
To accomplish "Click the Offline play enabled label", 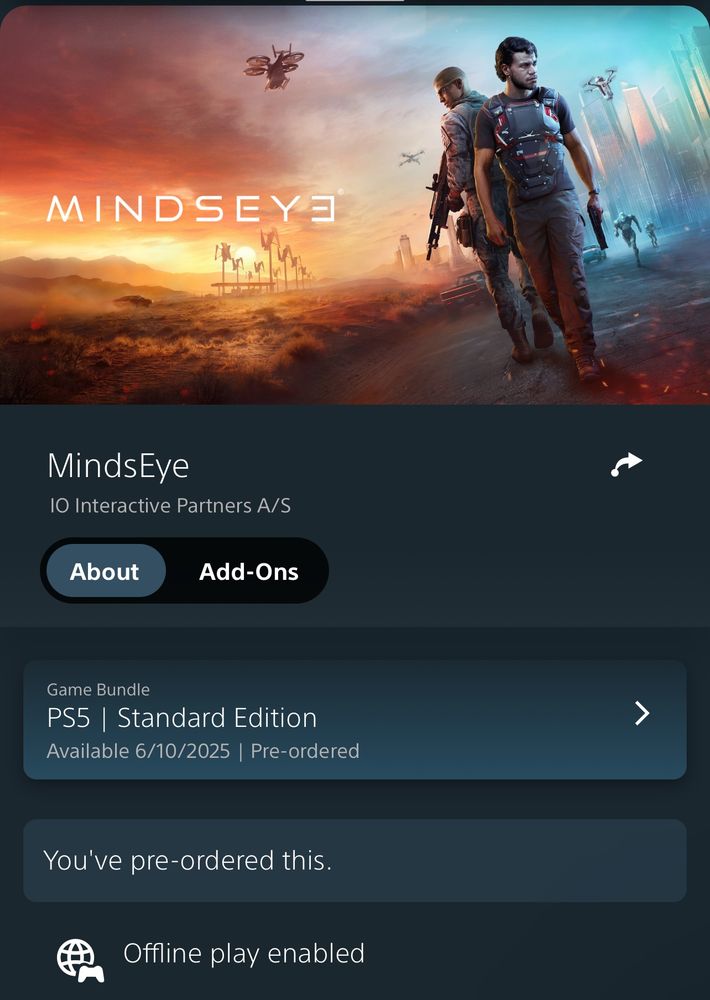I will (244, 953).
